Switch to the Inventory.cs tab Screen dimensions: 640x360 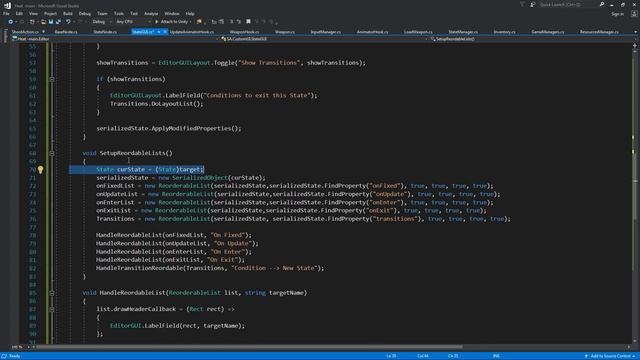point(504,31)
